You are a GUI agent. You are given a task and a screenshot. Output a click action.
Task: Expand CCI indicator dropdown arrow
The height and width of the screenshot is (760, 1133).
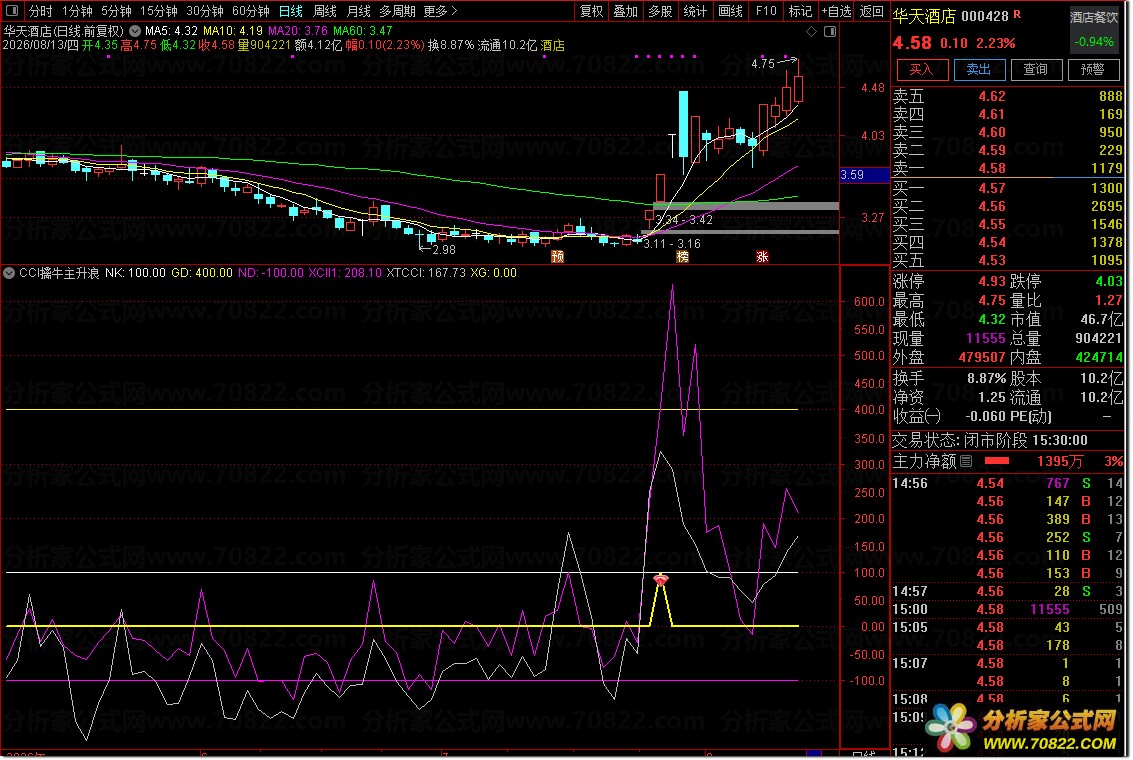(x=9, y=273)
